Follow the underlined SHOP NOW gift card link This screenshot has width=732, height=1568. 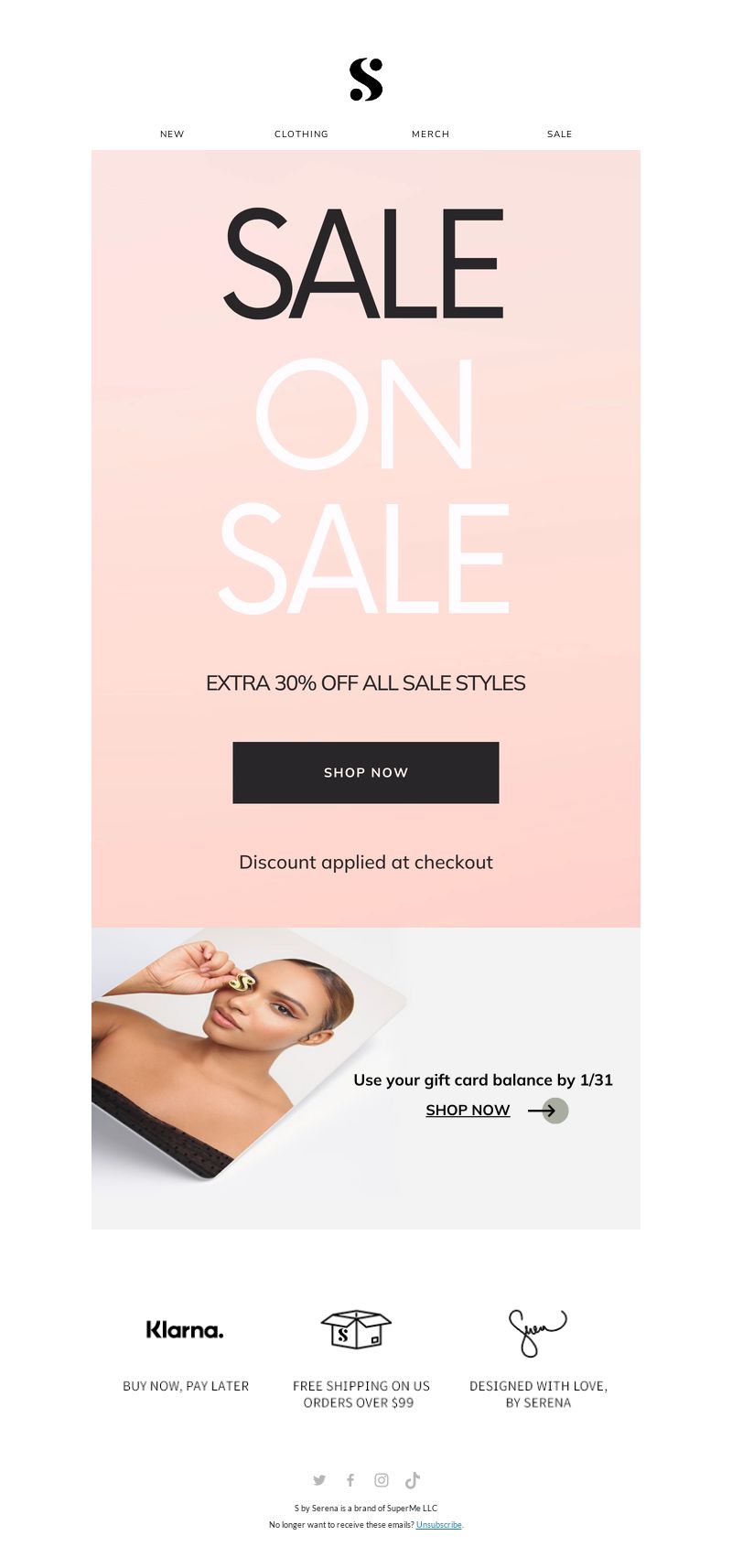pos(468,1110)
